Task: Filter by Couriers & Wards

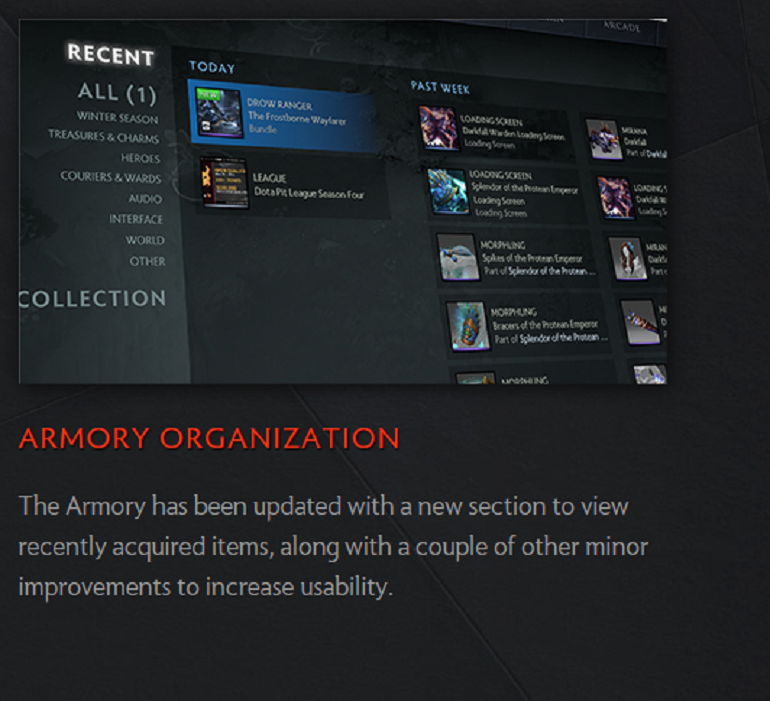Action: (x=110, y=177)
